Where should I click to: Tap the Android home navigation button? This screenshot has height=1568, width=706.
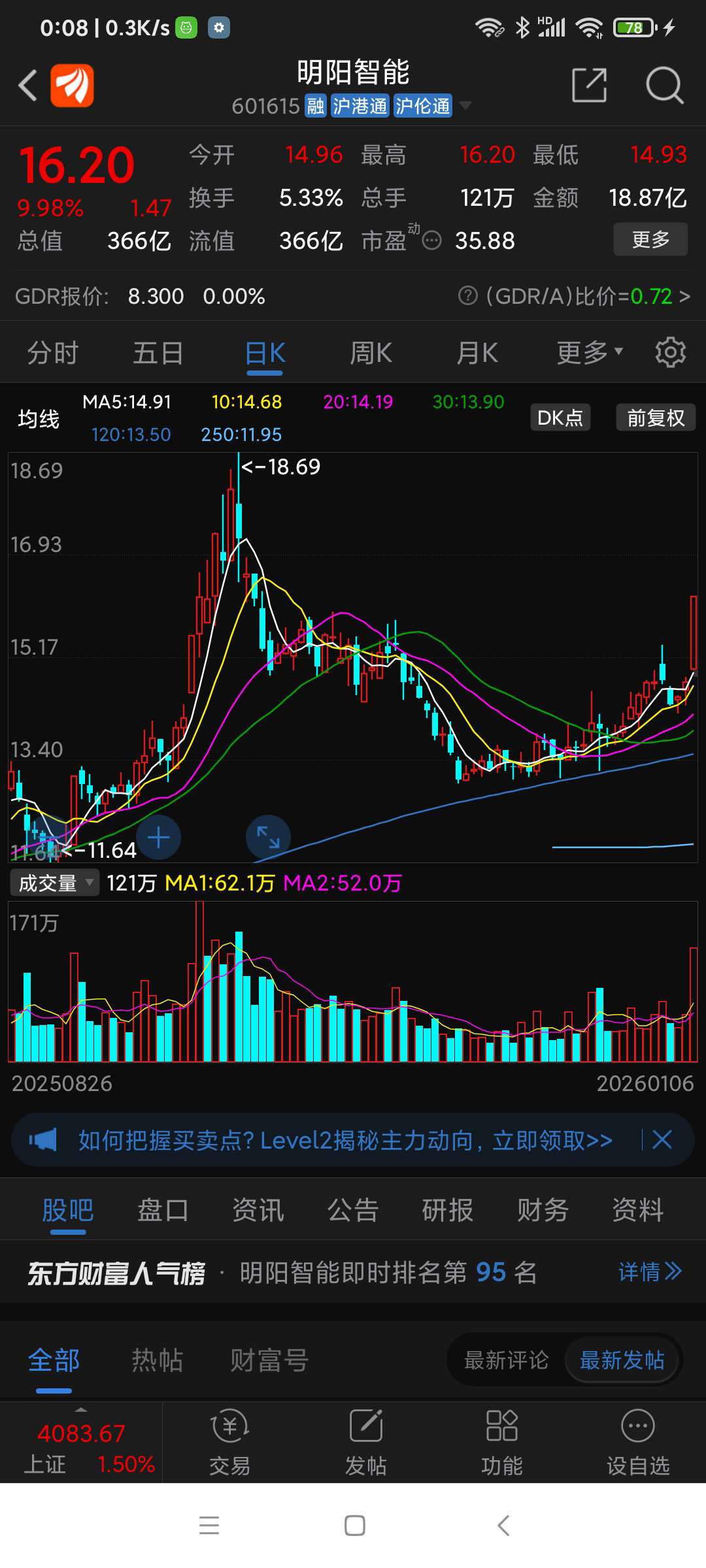[x=354, y=1526]
